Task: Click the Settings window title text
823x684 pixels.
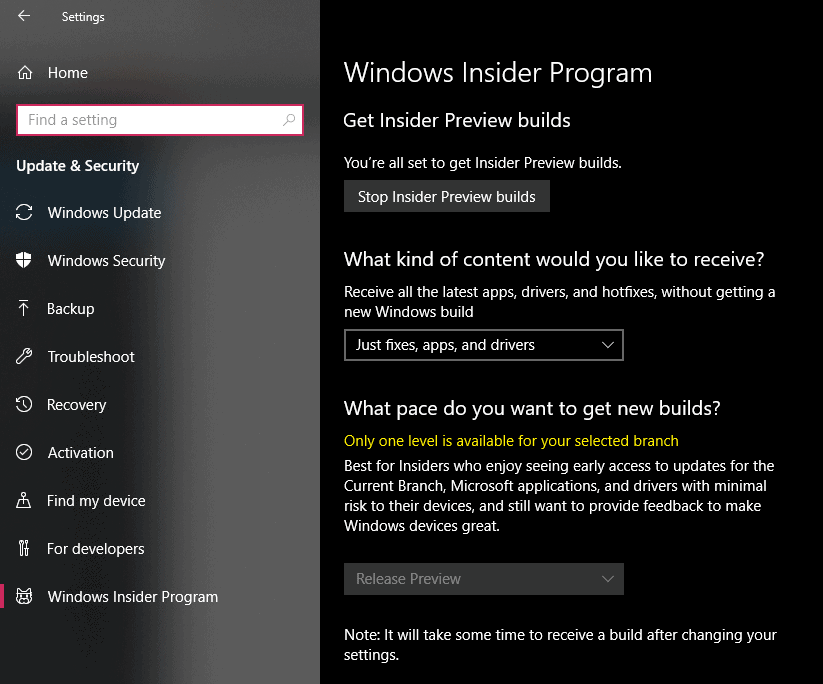Action: click(83, 17)
